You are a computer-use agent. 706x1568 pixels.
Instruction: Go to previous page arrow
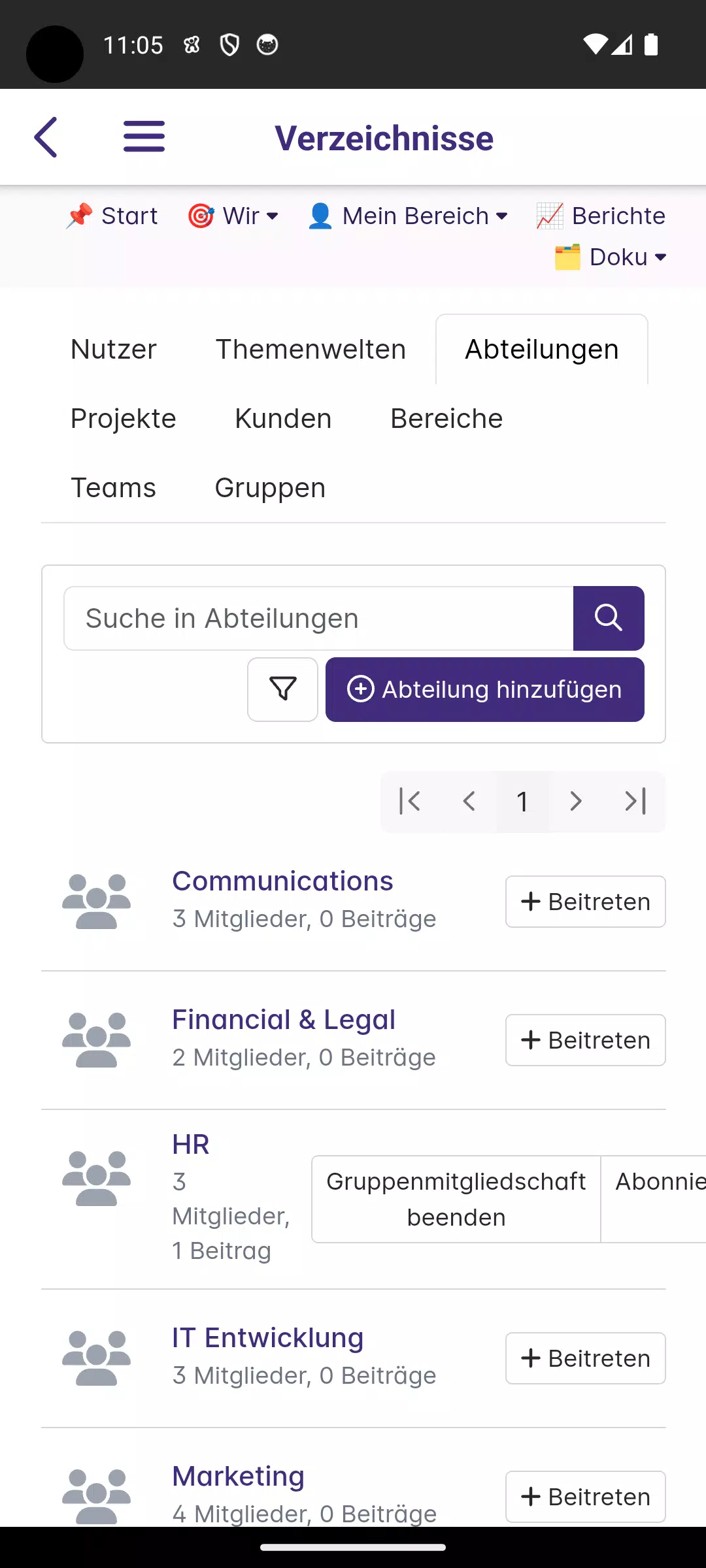[x=468, y=801]
